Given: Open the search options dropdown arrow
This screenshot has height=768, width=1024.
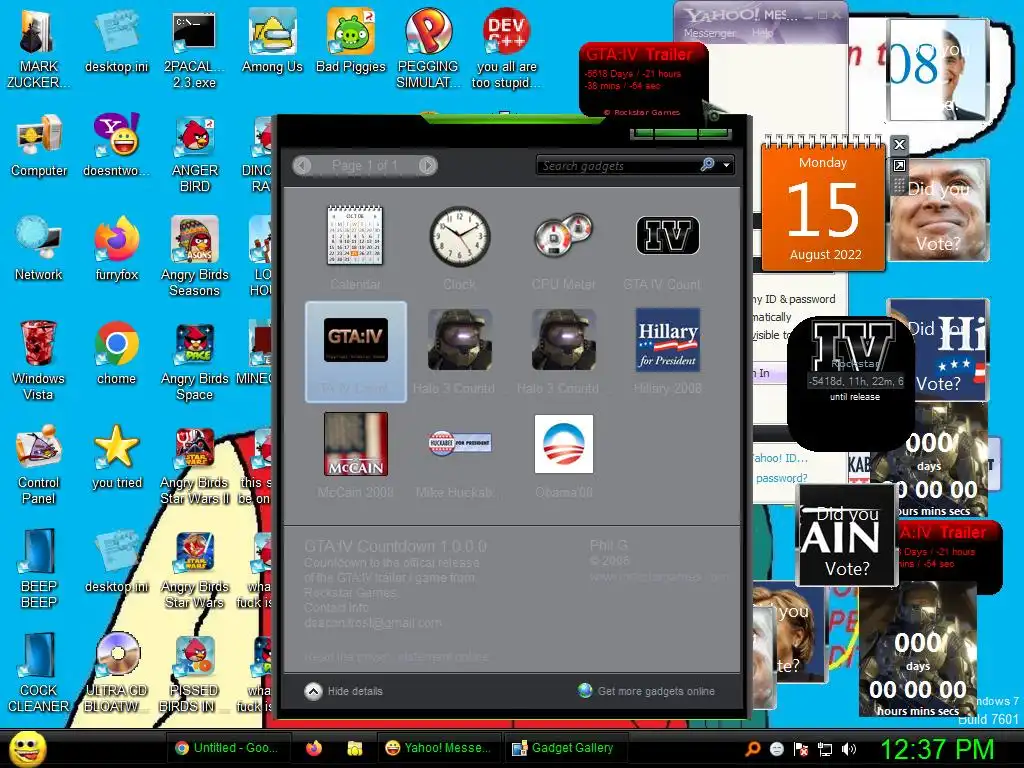Looking at the screenshot, I should (x=726, y=165).
